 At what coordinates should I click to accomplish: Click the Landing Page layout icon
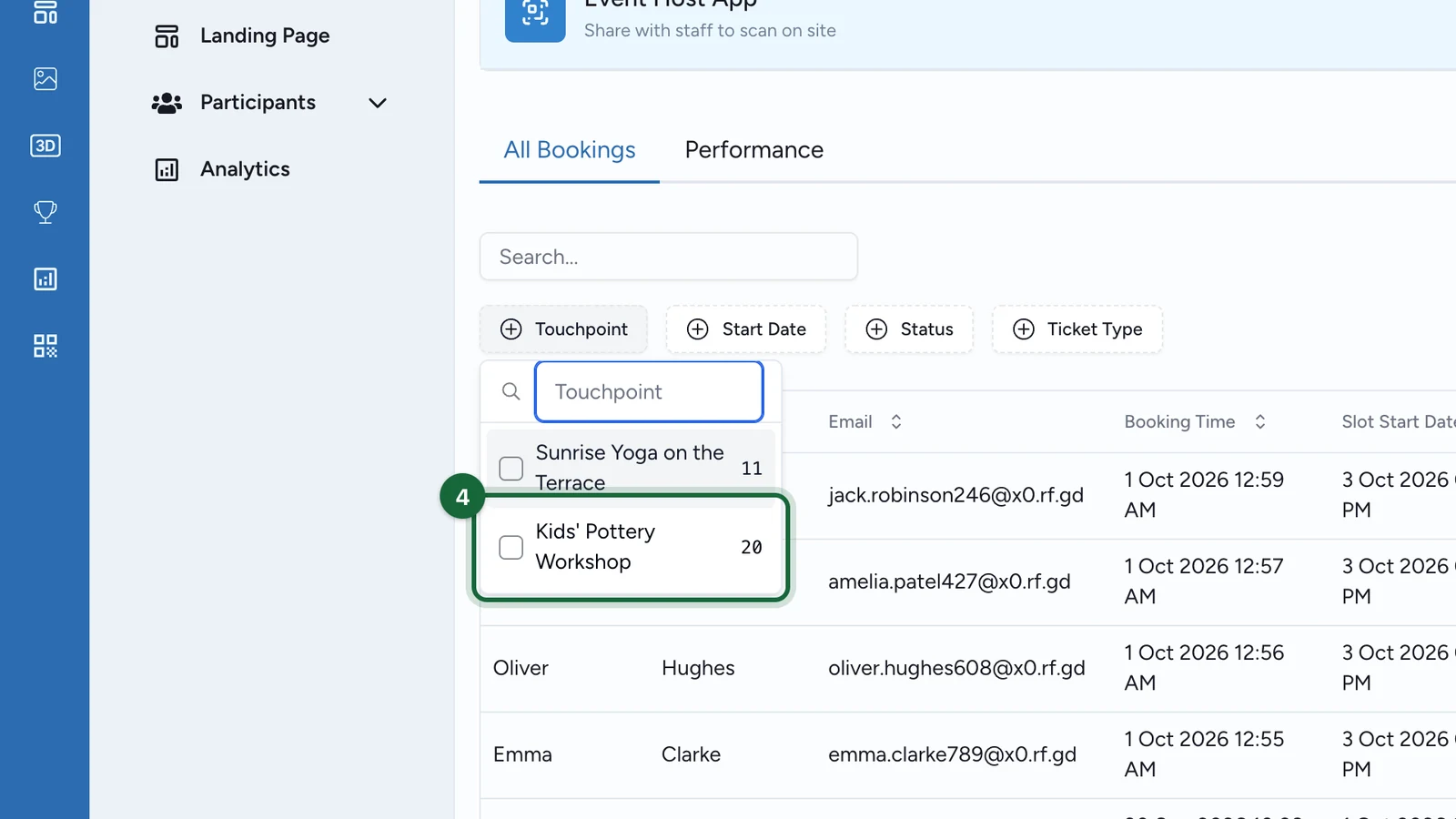pyautogui.click(x=167, y=36)
